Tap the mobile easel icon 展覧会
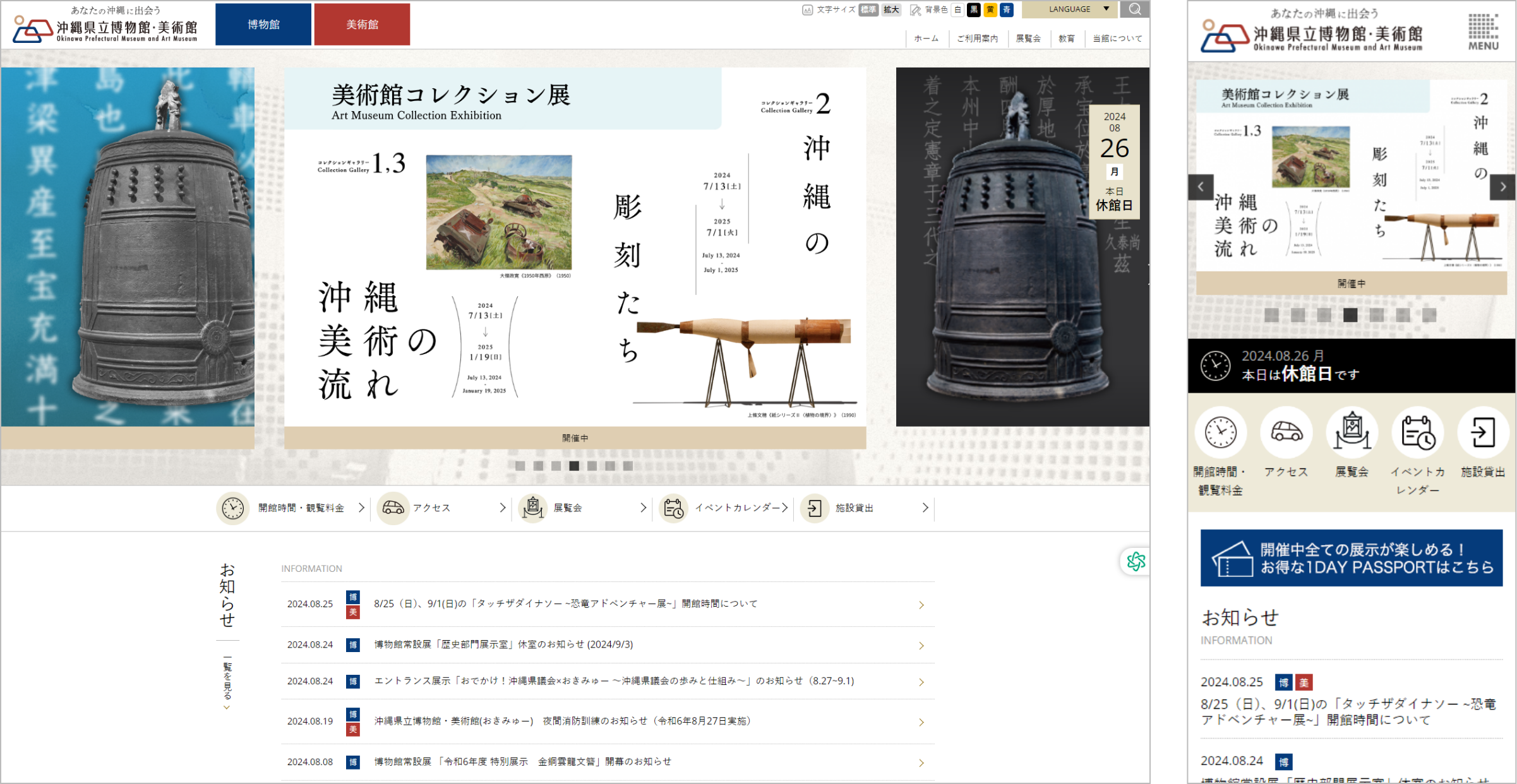 point(1352,433)
